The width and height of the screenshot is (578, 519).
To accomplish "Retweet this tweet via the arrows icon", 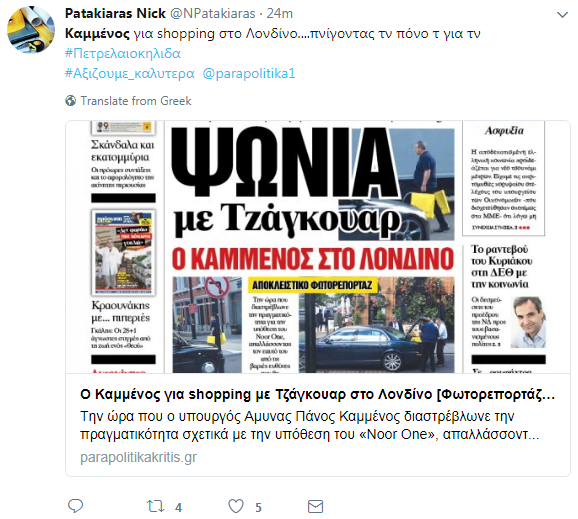I will point(156,506).
